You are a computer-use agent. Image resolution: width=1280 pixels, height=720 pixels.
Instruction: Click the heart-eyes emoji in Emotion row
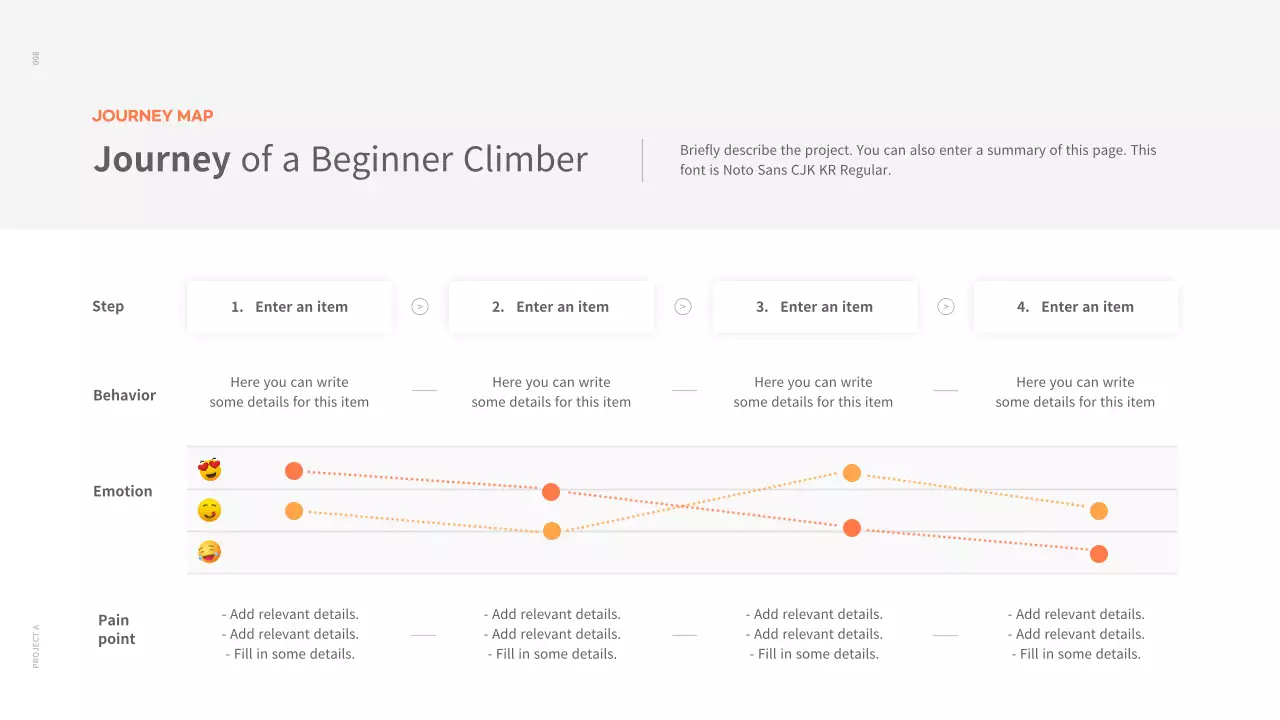(209, 469)
